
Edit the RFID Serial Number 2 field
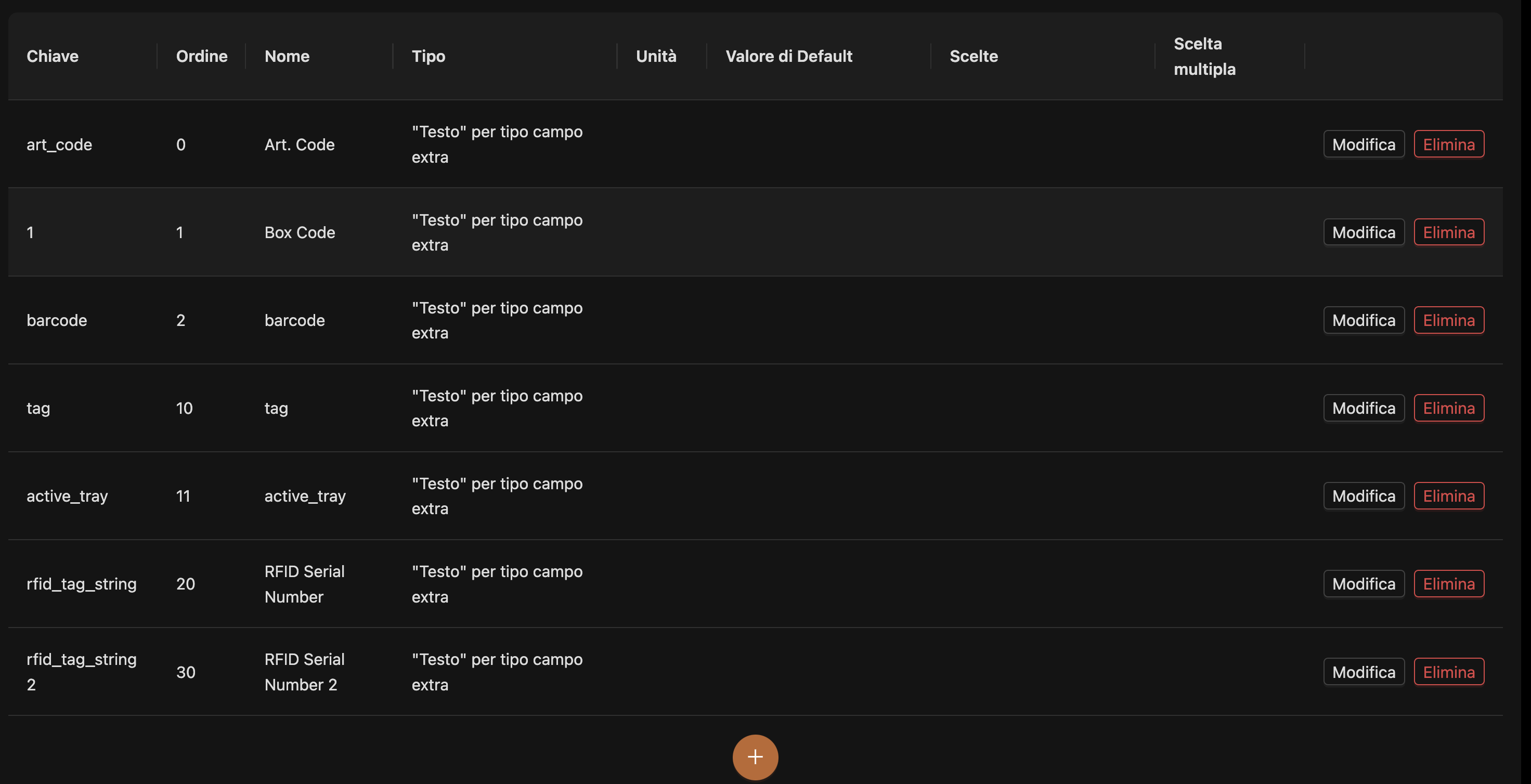click(x=1364, y=671)
